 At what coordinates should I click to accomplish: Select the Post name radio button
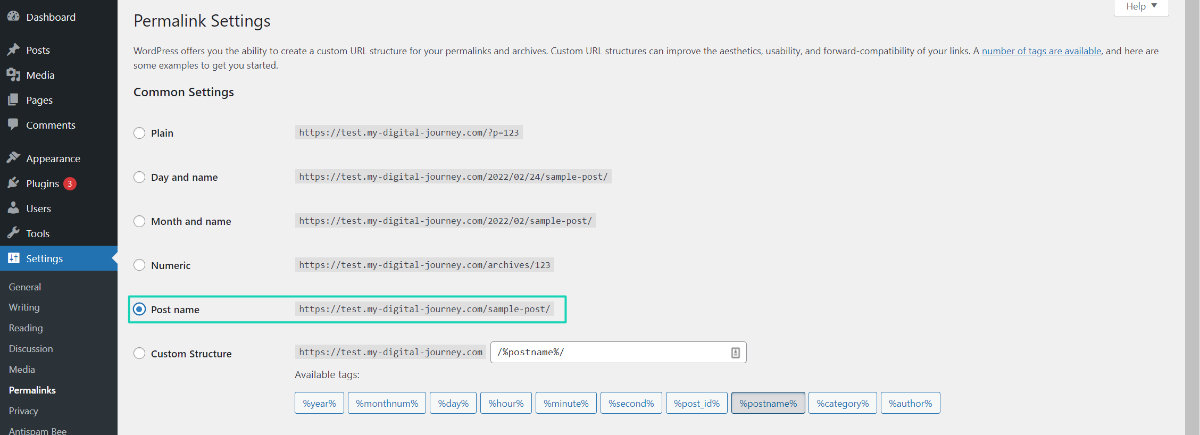point(140,309)
